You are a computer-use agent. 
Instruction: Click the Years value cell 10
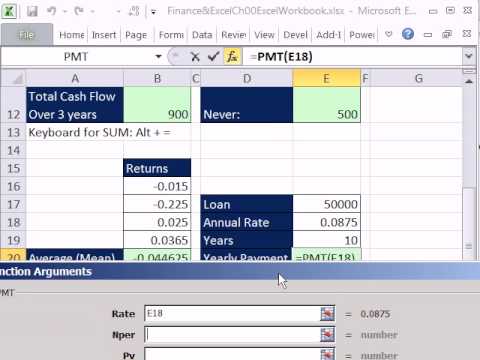pyautogui.click(x=327, y=240)
